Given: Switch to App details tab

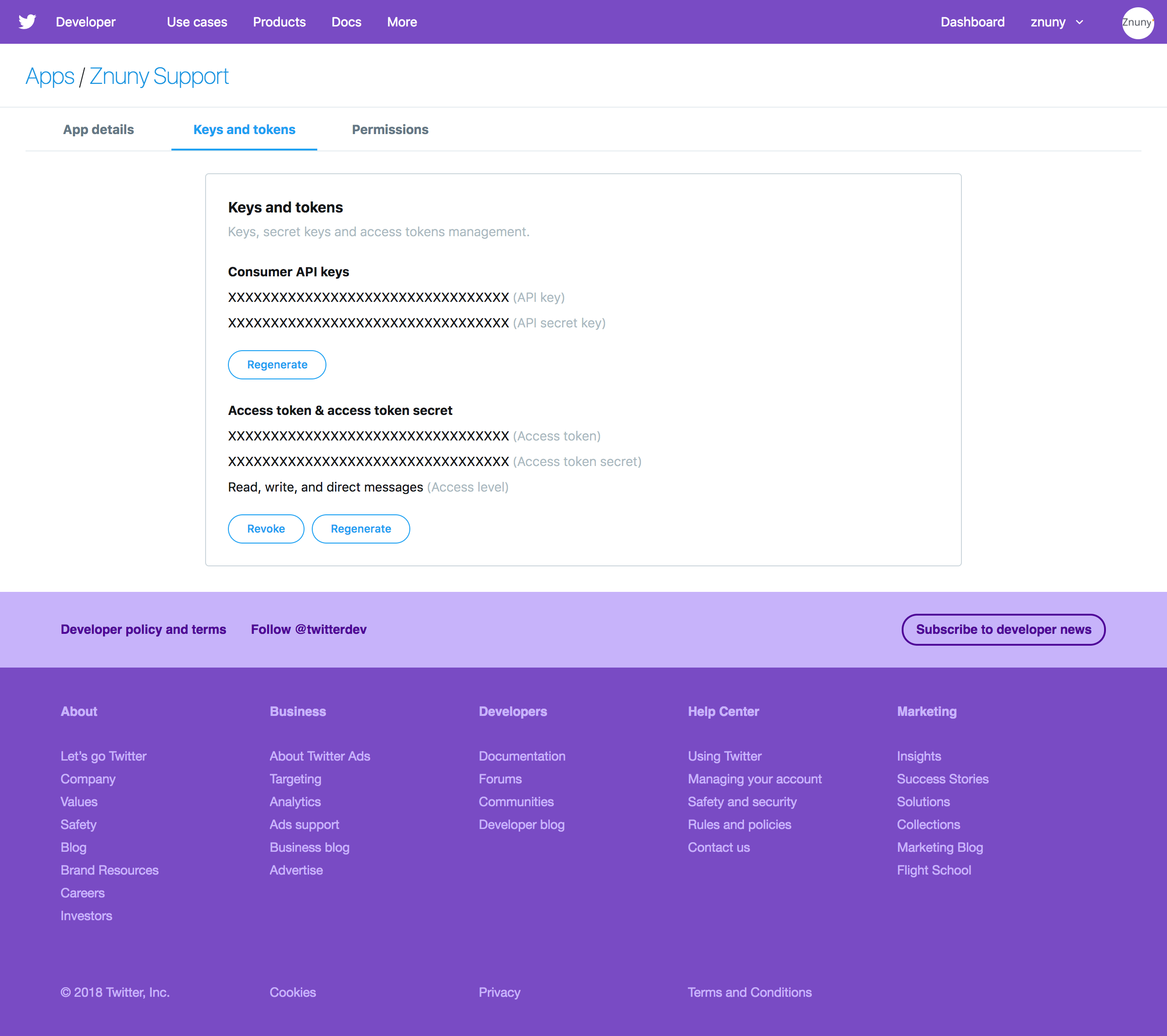Looking at the screenshot, I should pos(98,129).
